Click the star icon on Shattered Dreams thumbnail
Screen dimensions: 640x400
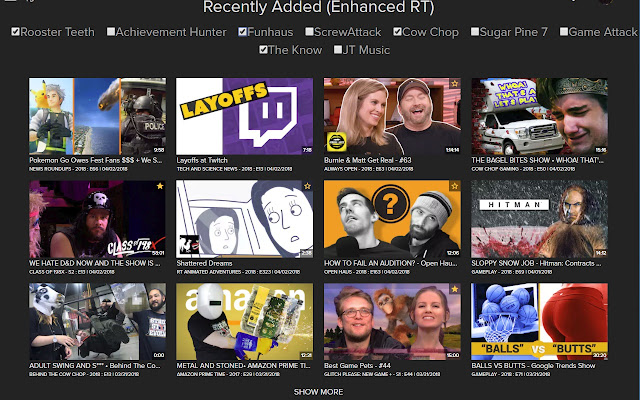307,186
